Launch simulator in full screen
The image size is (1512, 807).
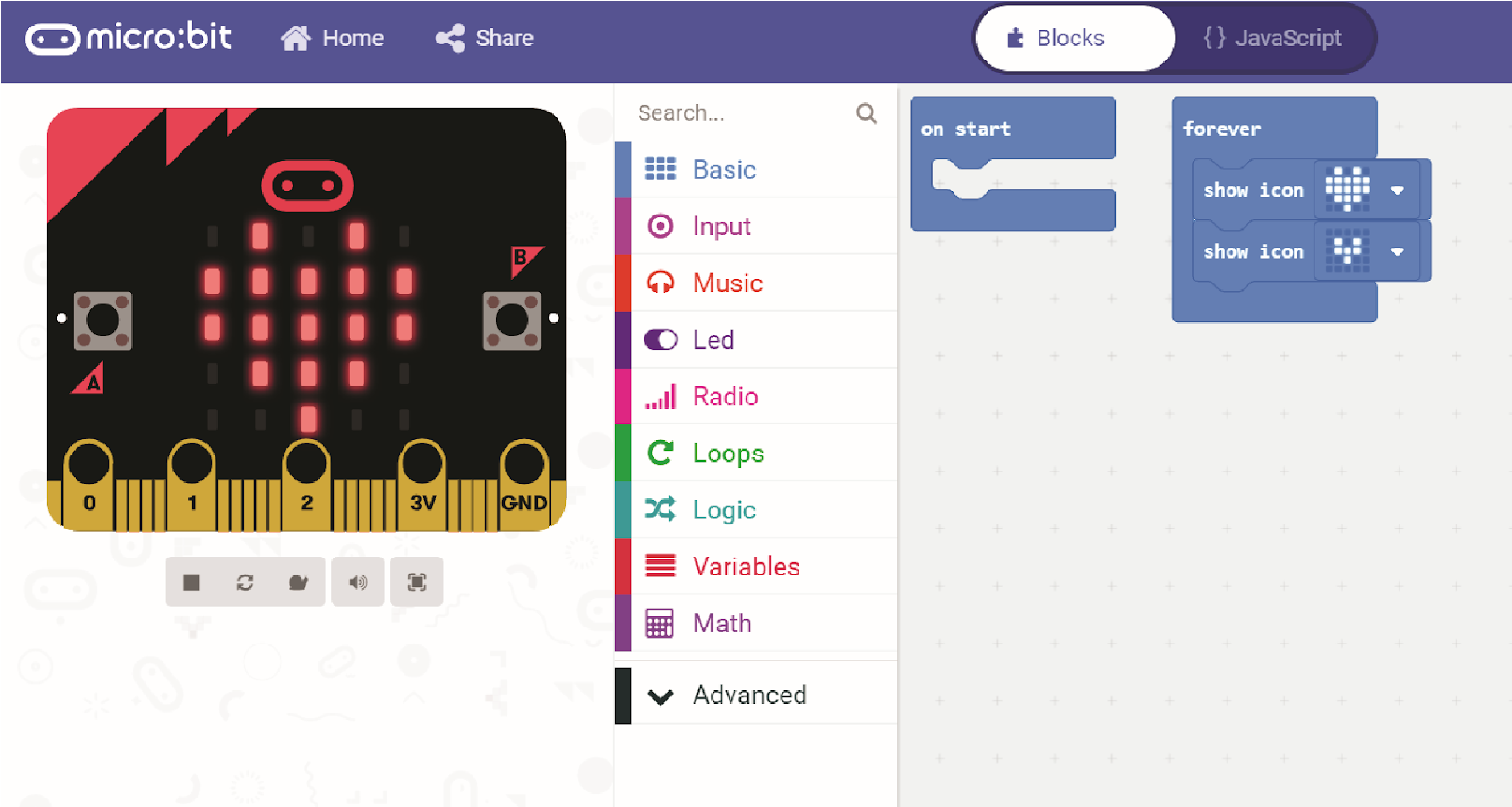point(417,581)
